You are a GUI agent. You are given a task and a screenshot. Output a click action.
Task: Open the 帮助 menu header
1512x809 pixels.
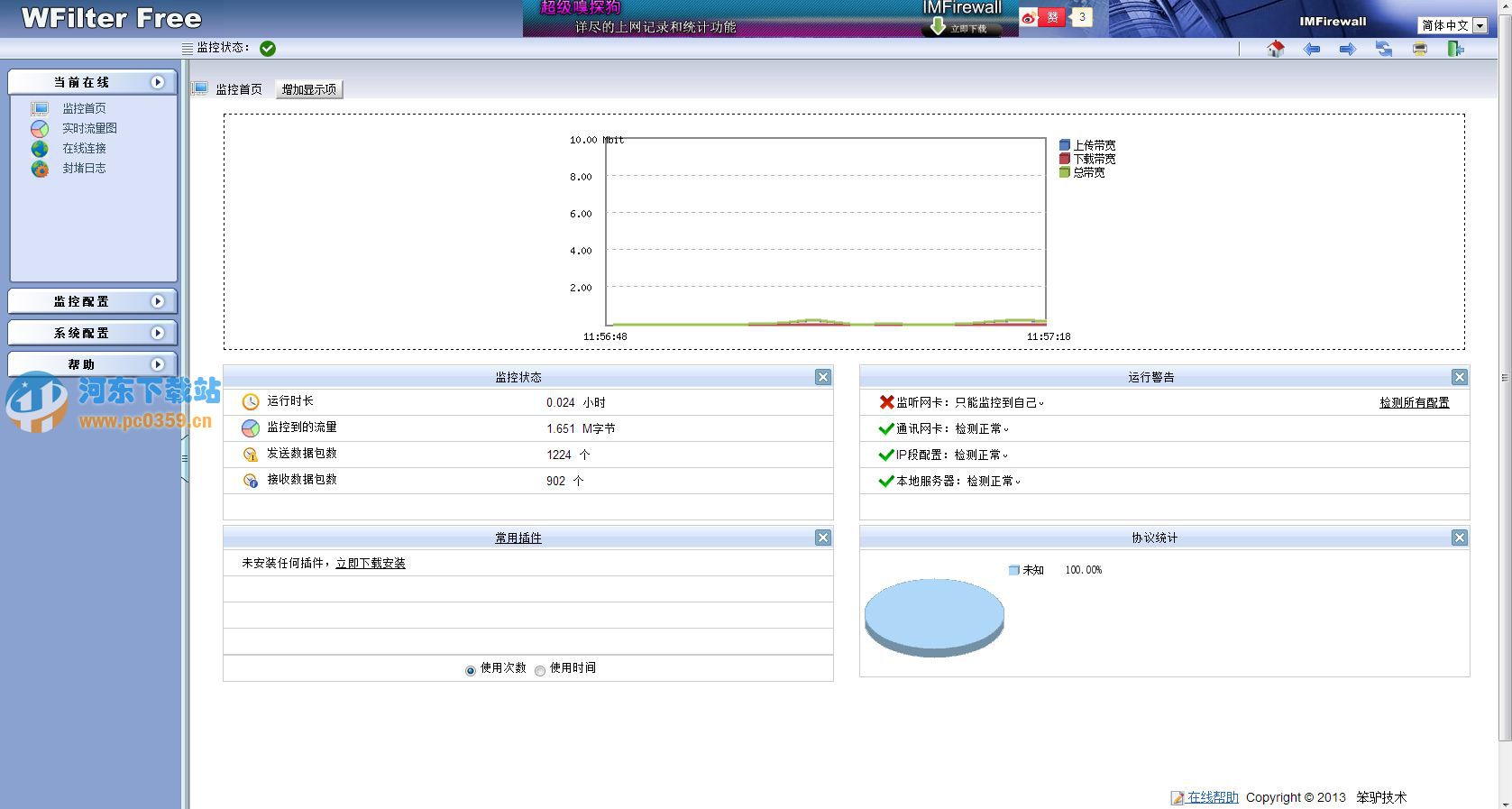(92, 364)
